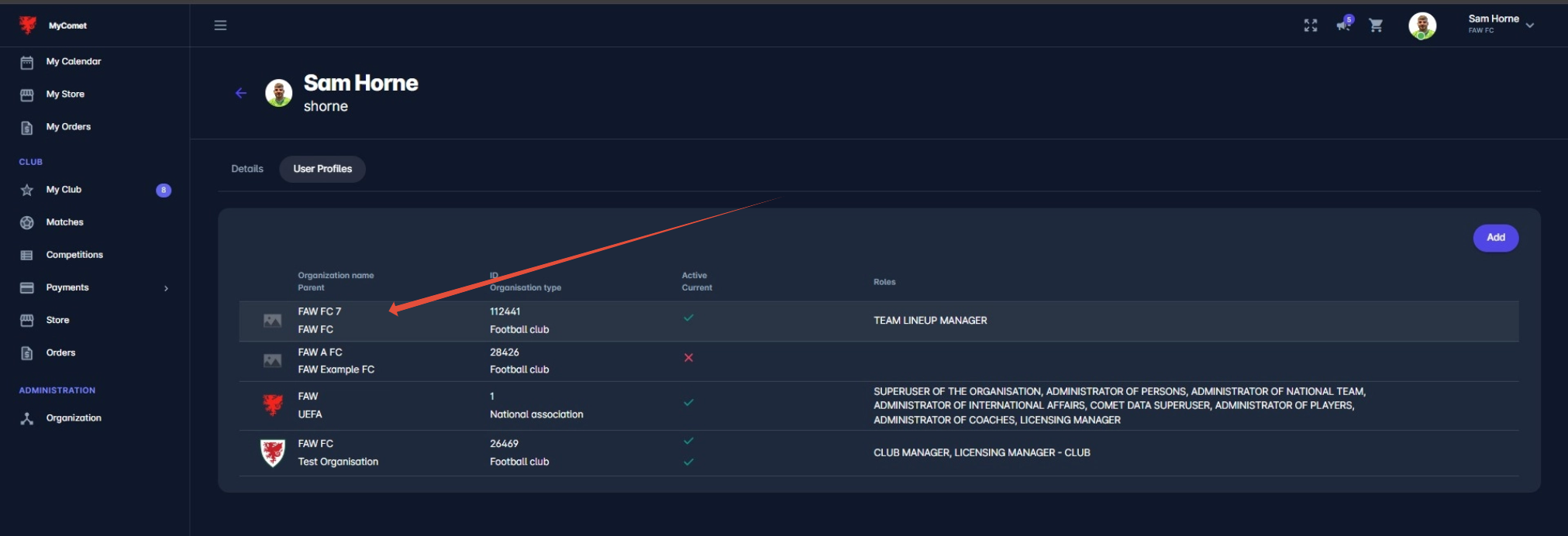
Task: Click the MyComet dragon logo
Action: pos(28,25)
